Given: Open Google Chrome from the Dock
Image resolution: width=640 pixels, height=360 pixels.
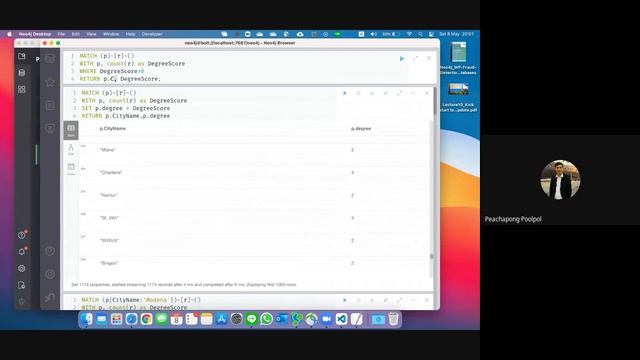Looking at the screenshot, I should point(147,319).
